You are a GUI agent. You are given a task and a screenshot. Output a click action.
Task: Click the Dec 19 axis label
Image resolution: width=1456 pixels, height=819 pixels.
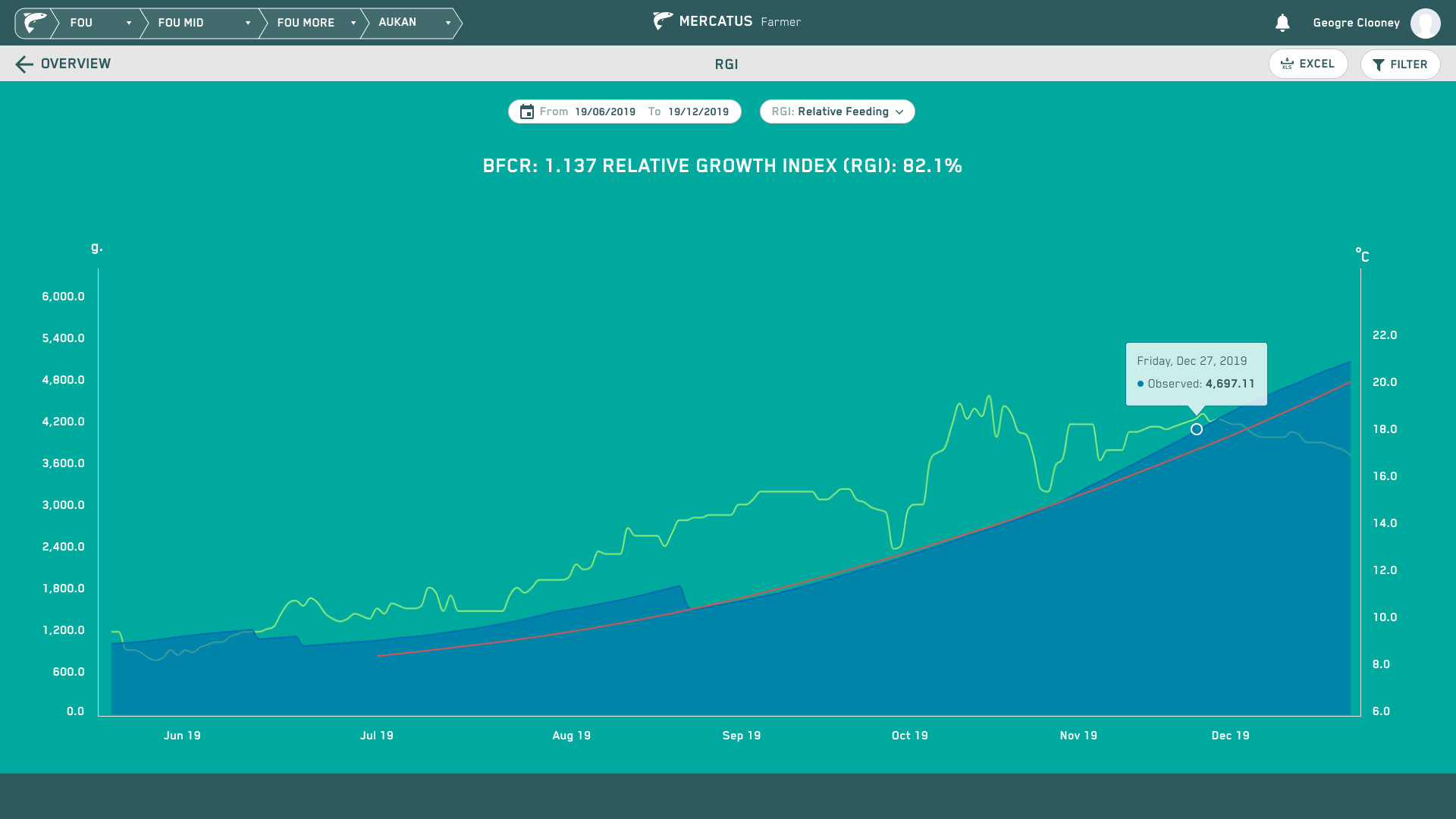click(1230, 736)
